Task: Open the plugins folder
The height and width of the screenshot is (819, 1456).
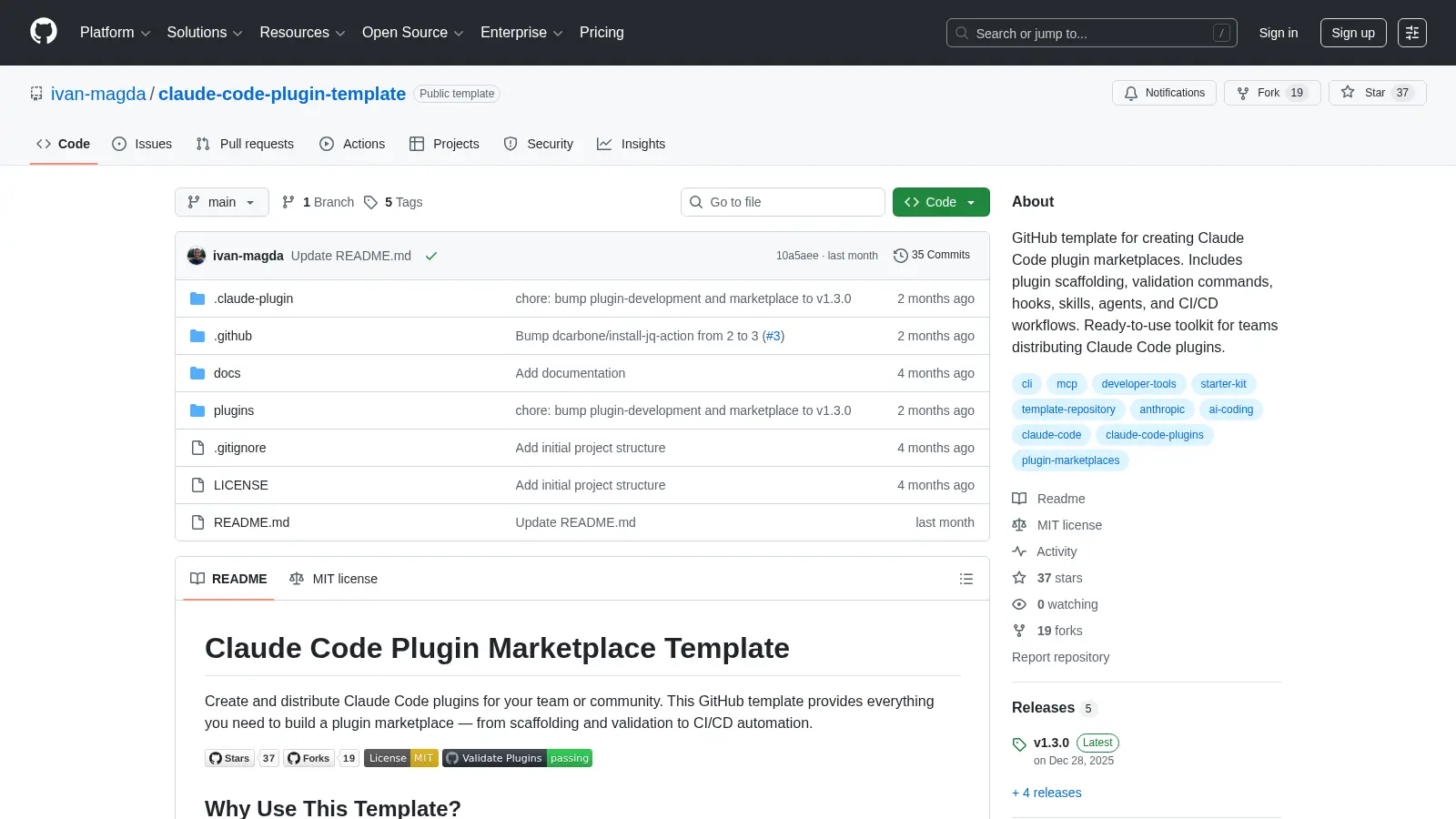Action: [234, 410]
